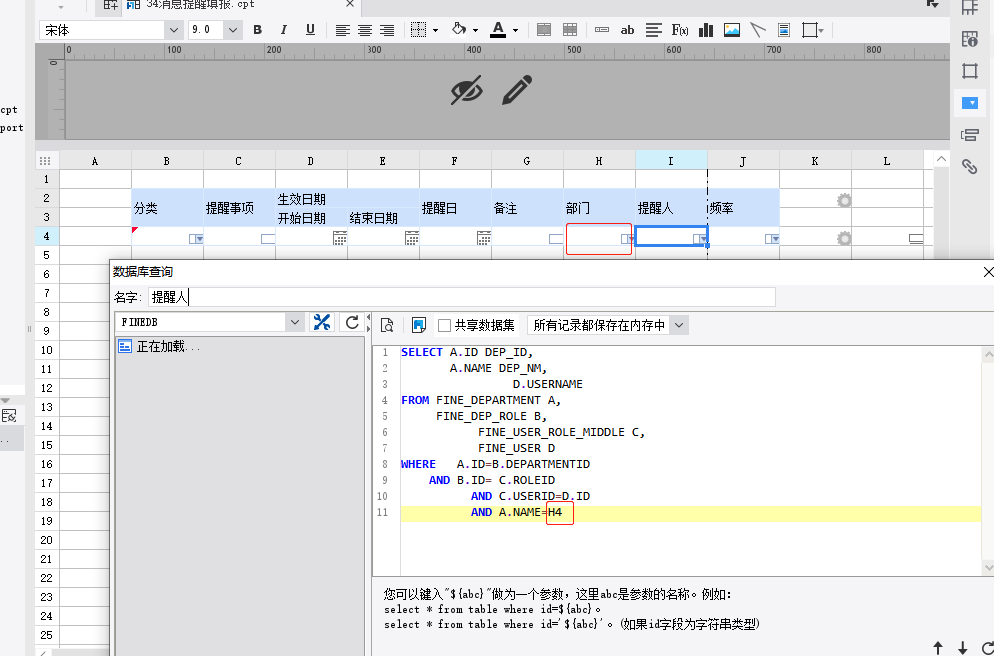Open the dropdown widget in cell B4

tap(196, 239)
